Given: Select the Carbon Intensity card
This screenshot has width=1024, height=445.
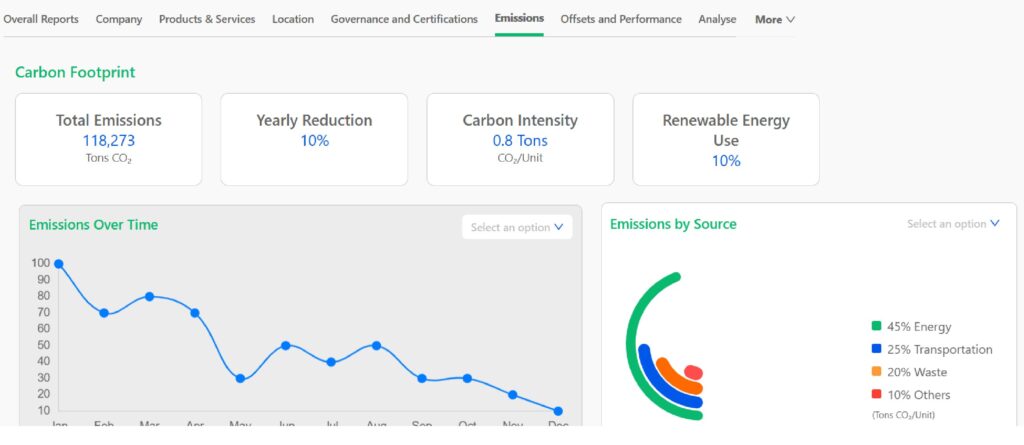Looking at the screenshot, I should (520, 139).
